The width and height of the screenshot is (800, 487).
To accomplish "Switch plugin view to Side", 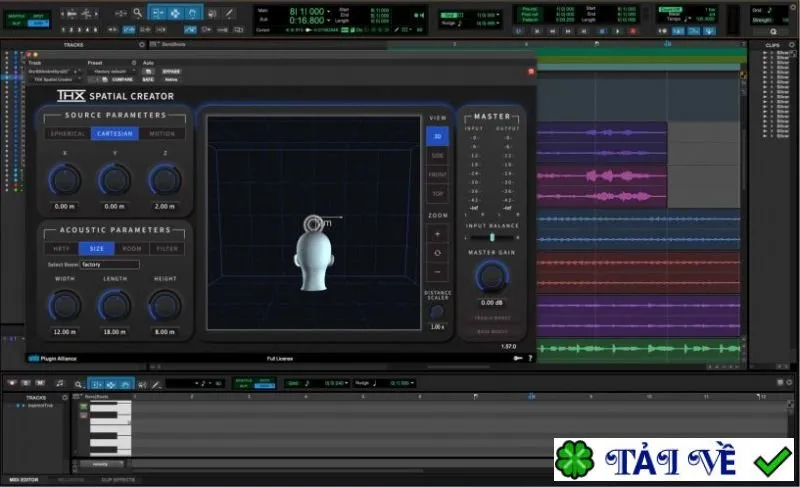I will point(437,156).
